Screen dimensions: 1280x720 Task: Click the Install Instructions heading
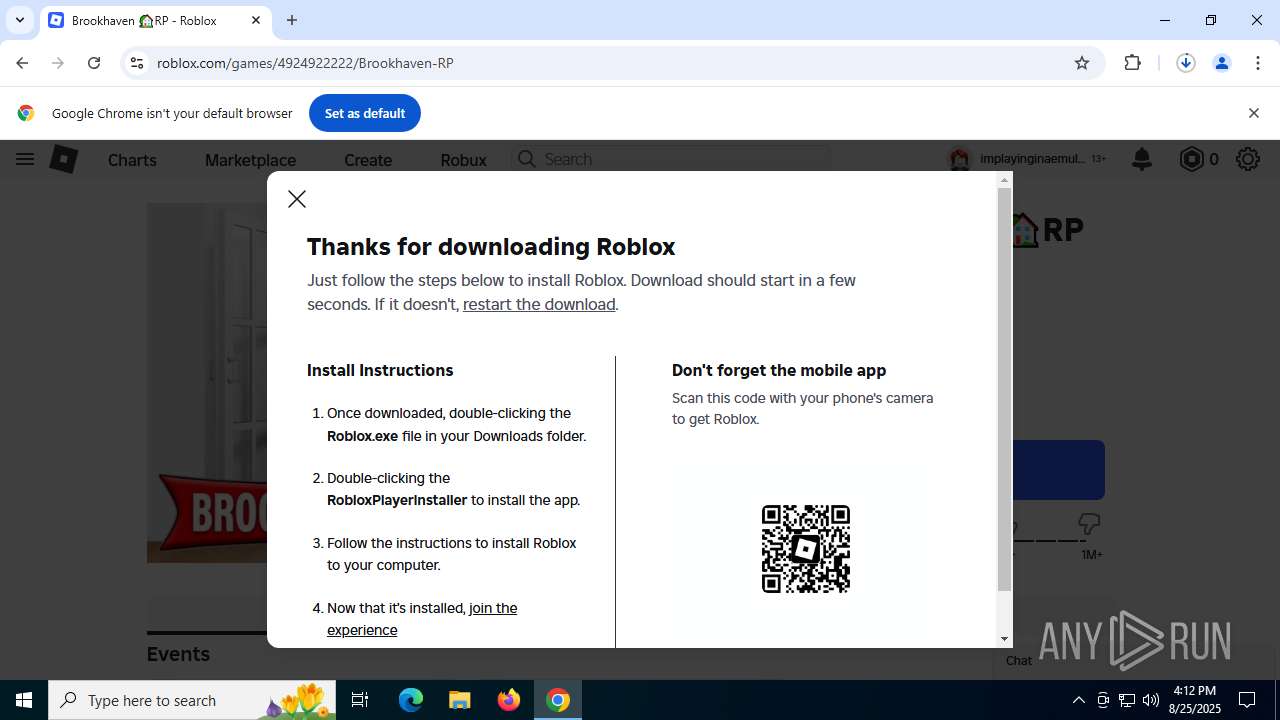click(380, 370)
